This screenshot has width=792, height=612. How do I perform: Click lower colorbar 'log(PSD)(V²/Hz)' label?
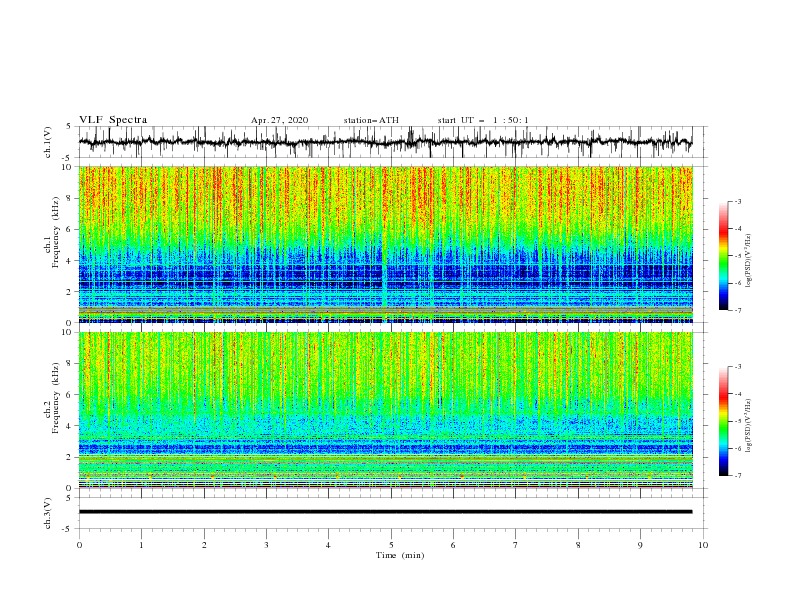749,426
